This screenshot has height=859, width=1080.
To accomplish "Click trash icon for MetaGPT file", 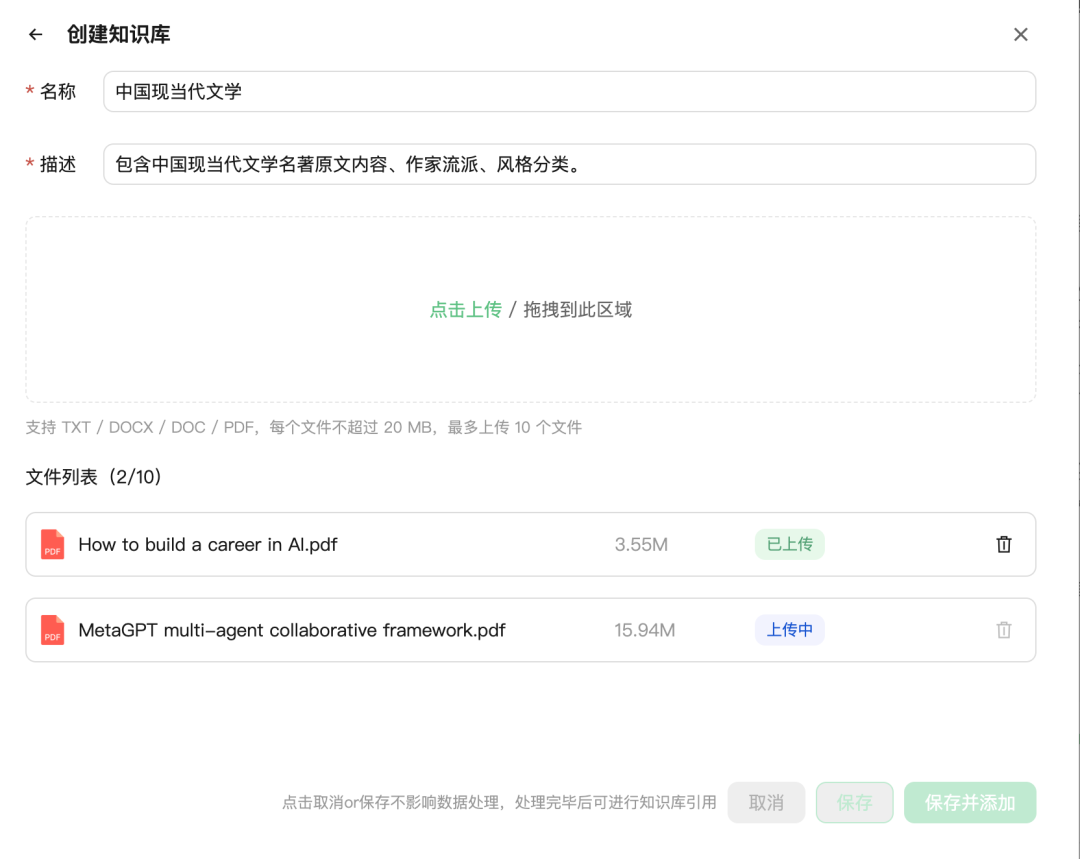I will click(1004, 631).
